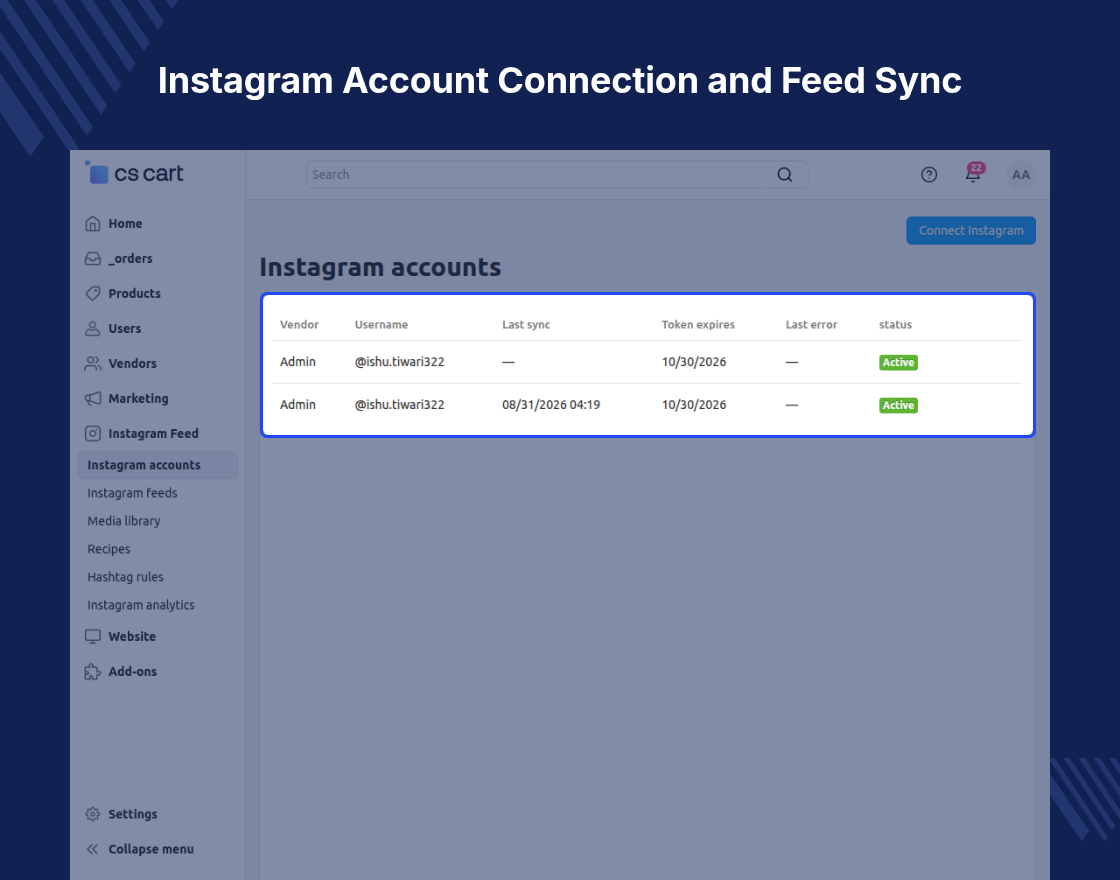The image size is (1120, 880).
Task: Click the Last sync column header
Action: coord(526,324)
